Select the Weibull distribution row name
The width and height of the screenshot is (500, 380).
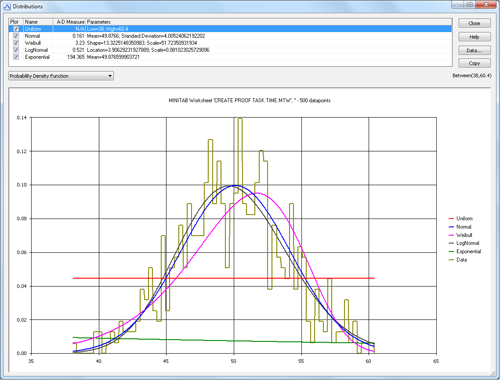(33, 43)
